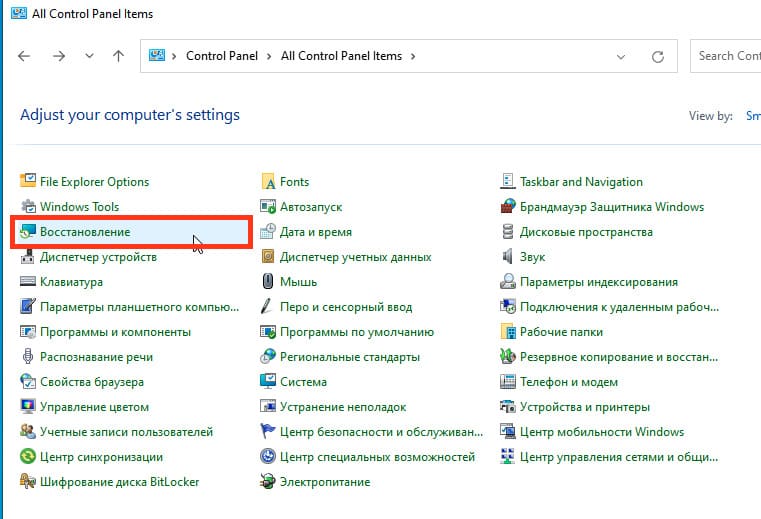Screen dimensions: 761x519
Task: Click the All Control Panel Items breadcrumb
Action: [x=342, y=56]
